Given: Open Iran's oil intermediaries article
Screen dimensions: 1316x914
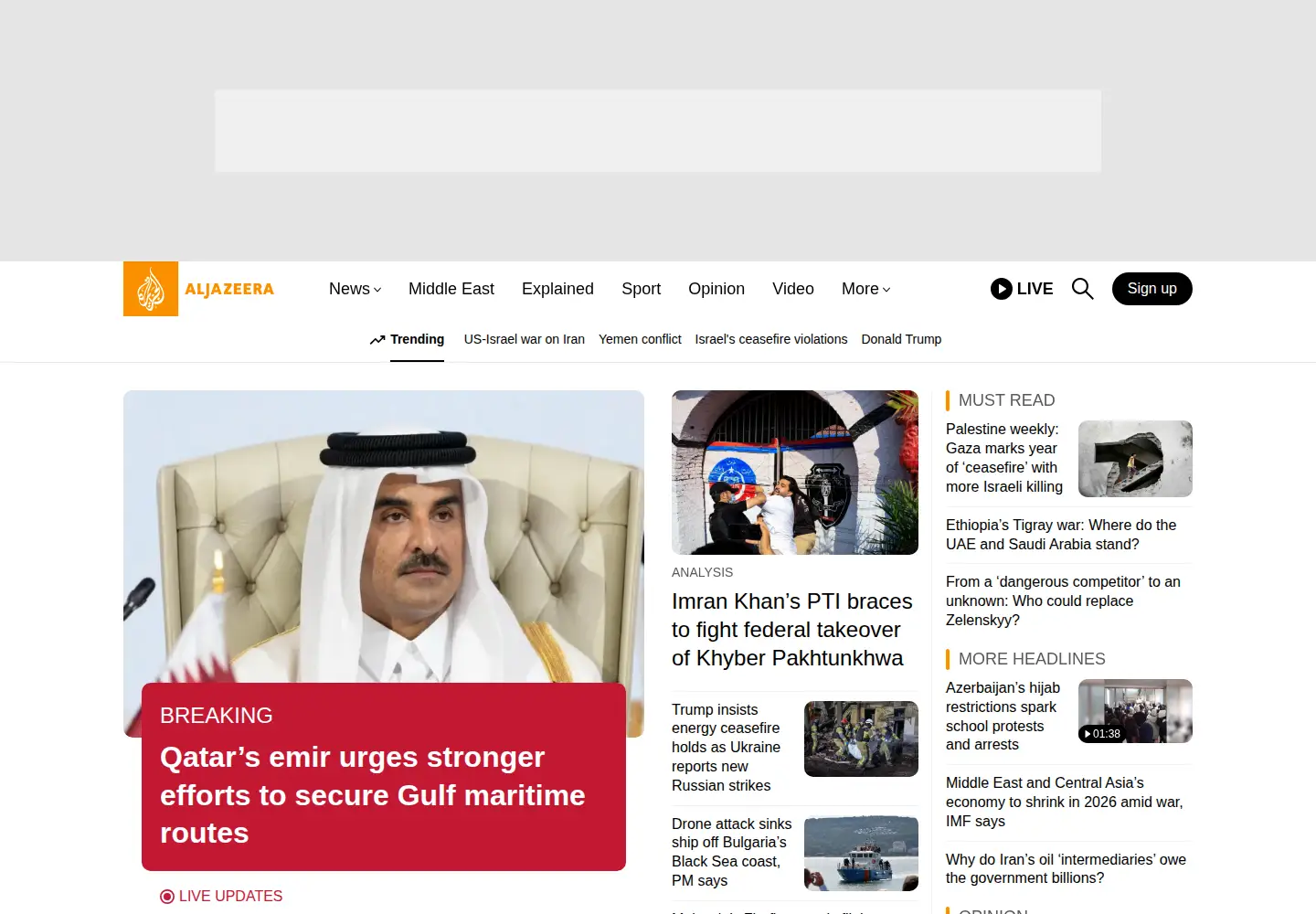Looking at the screenshot, I should [x=1066, y=868].
